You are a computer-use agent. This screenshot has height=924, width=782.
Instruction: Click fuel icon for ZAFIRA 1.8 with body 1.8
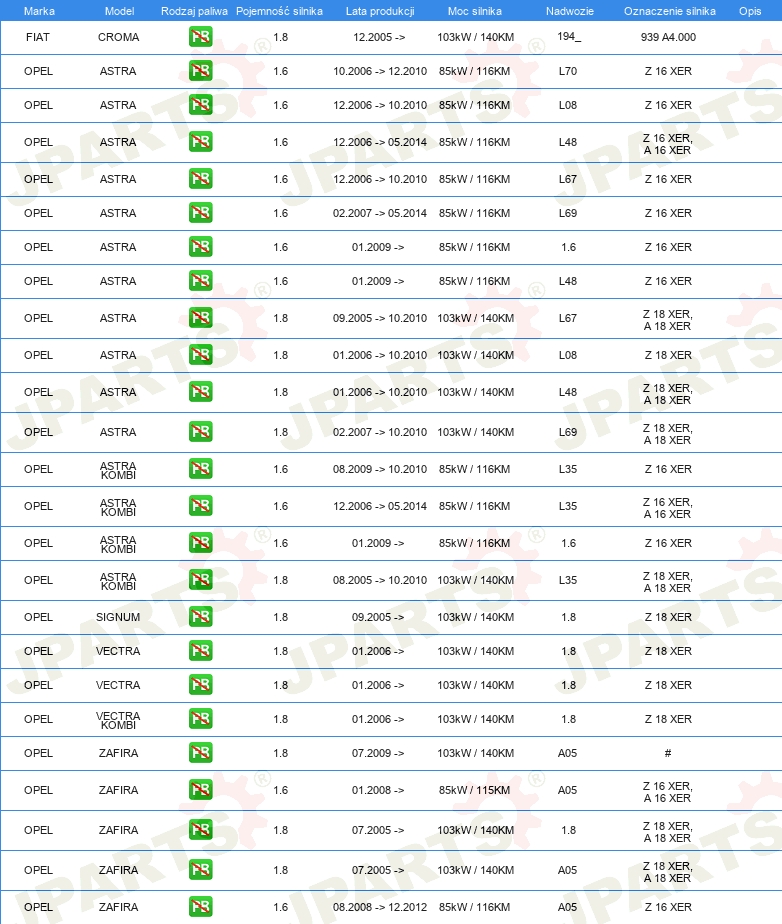tap(200, 830)
